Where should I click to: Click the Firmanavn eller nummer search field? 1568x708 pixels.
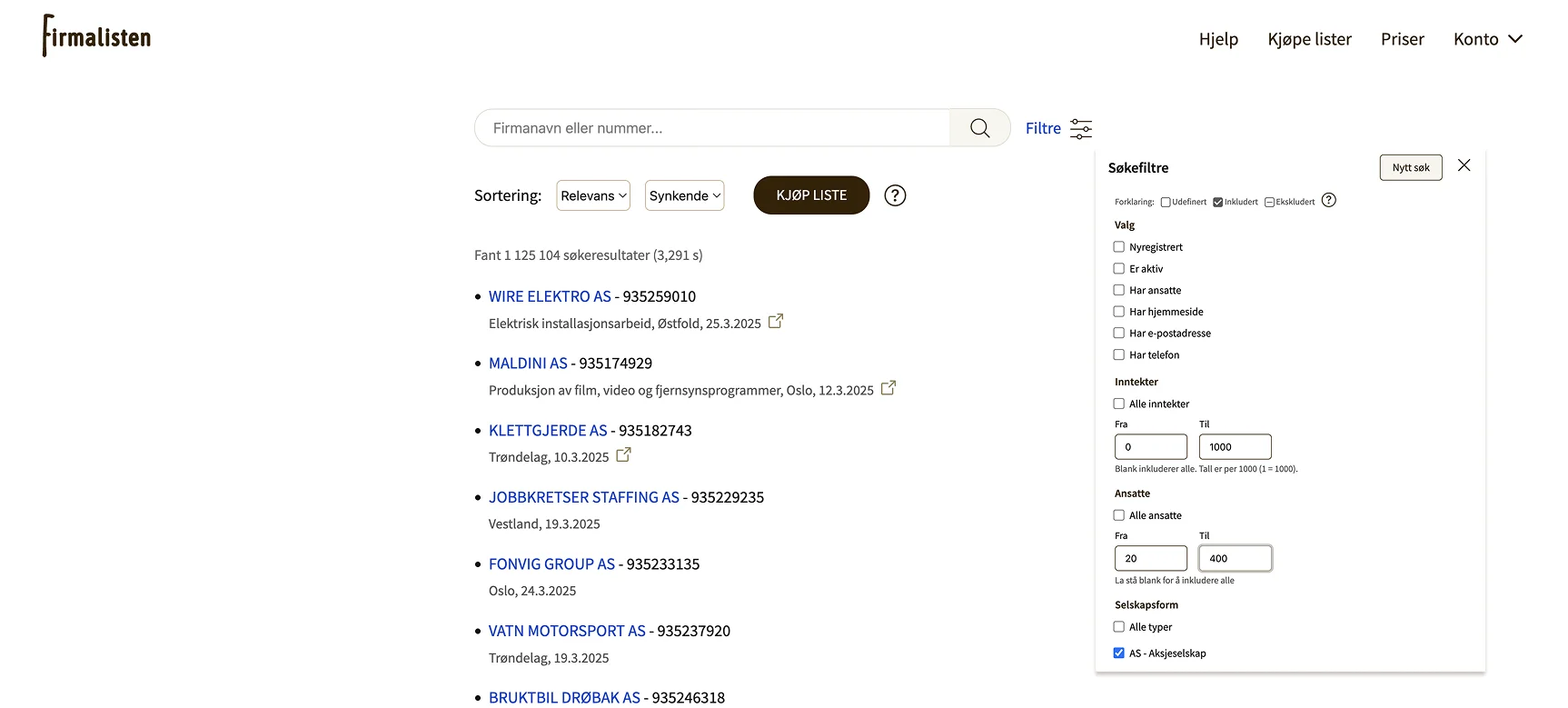point(713,128)
